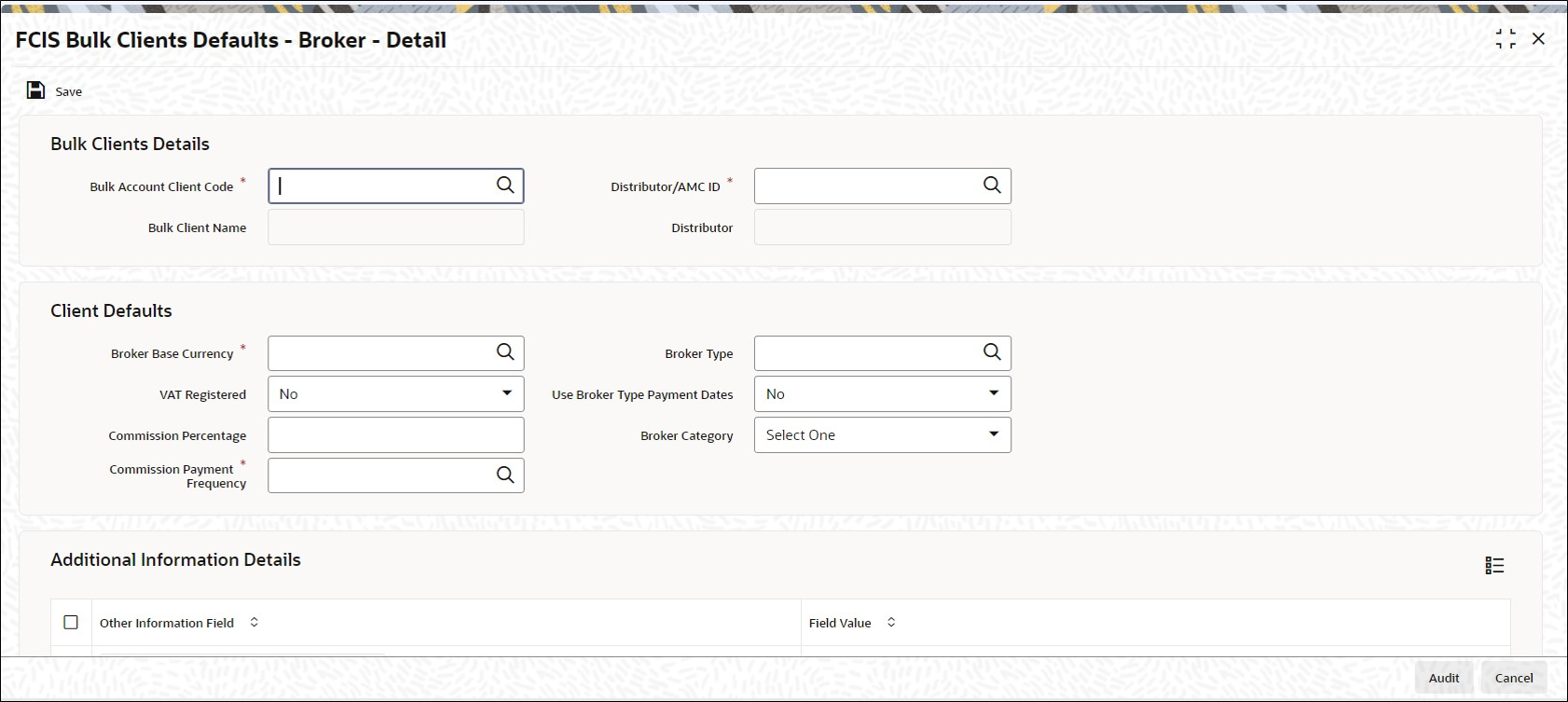Image resolution: width=1568 pixels, height=702 pixels.
Task: Sort by Field Value column
Action: pyautogui.click(x=891, y=622)
